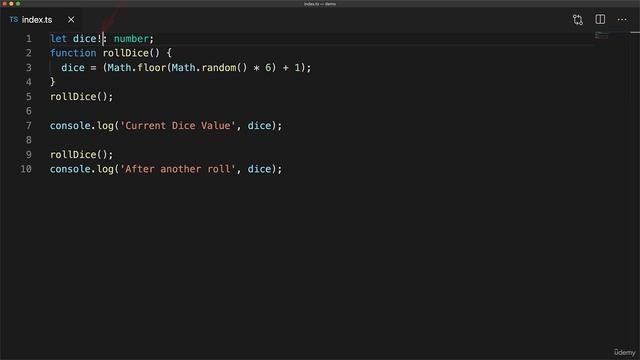Click line number 9 in gutter

tap(29, 155)
